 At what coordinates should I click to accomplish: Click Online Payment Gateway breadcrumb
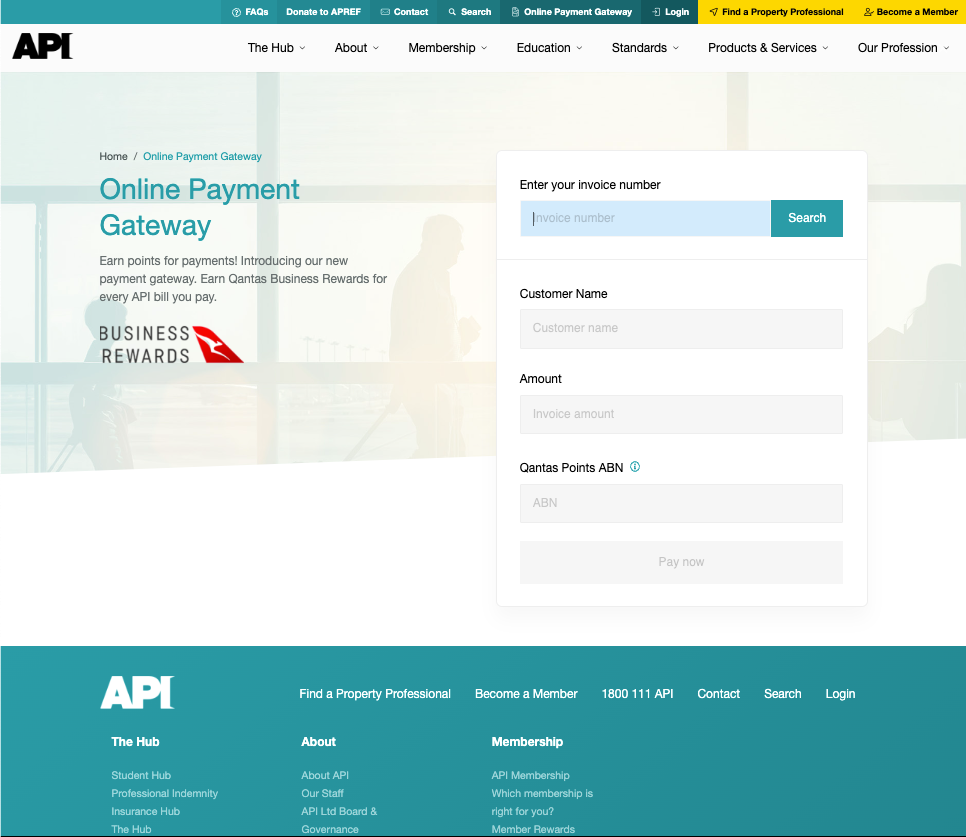[202, 156]
